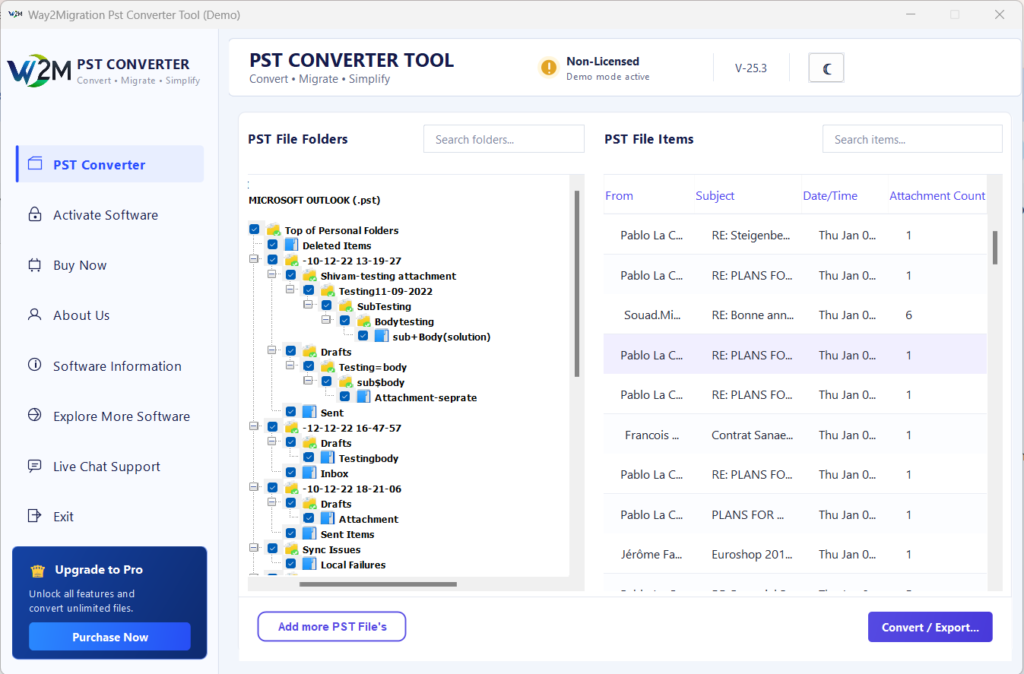
Task: Click the folder tree horizontal scrollbar
Action: tap(377, 584)
